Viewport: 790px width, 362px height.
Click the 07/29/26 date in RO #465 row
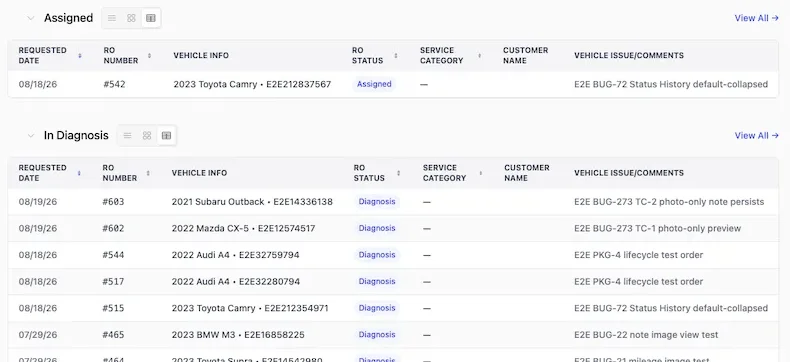(38, 335)
